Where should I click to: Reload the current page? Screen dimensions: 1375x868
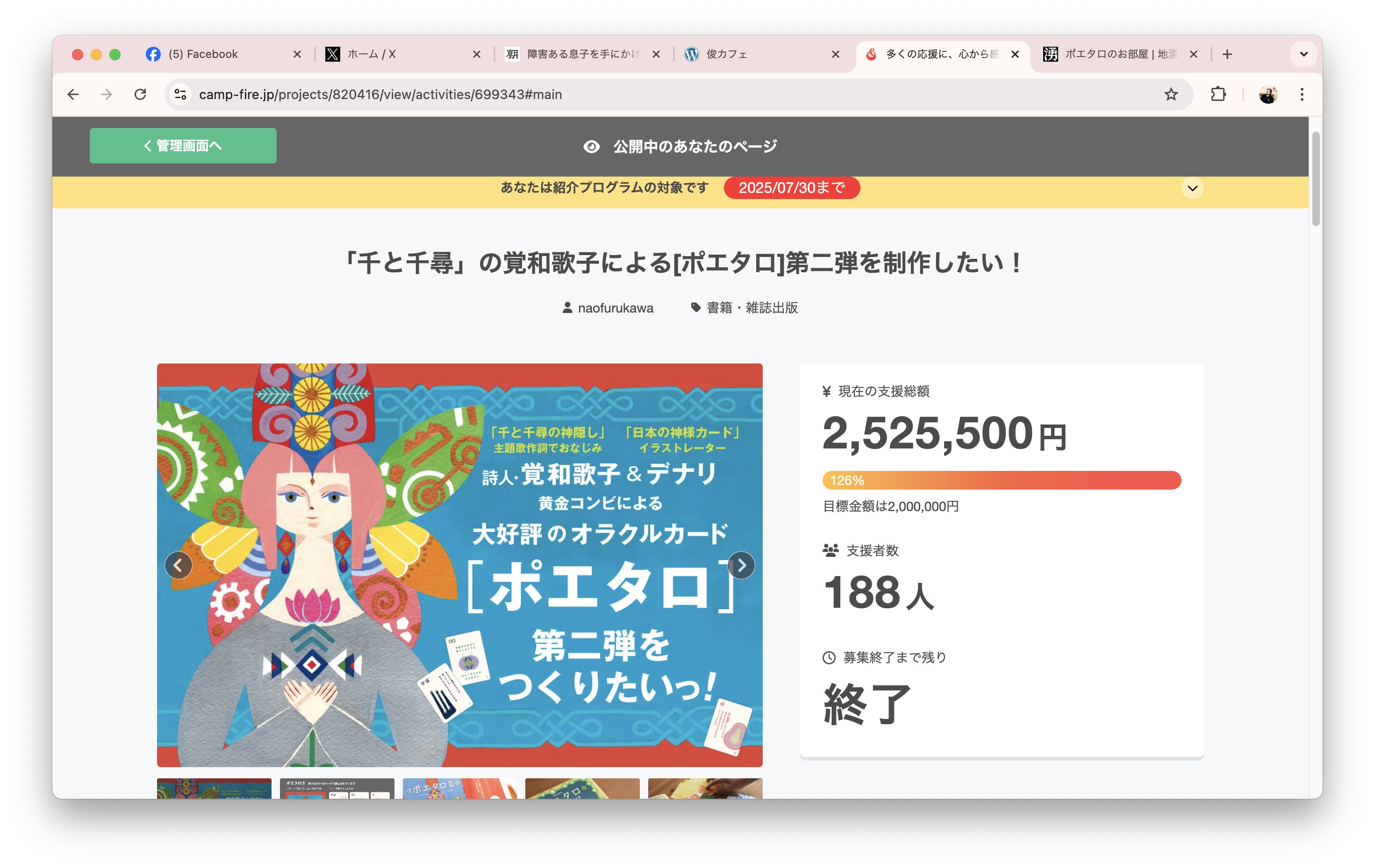140,94
